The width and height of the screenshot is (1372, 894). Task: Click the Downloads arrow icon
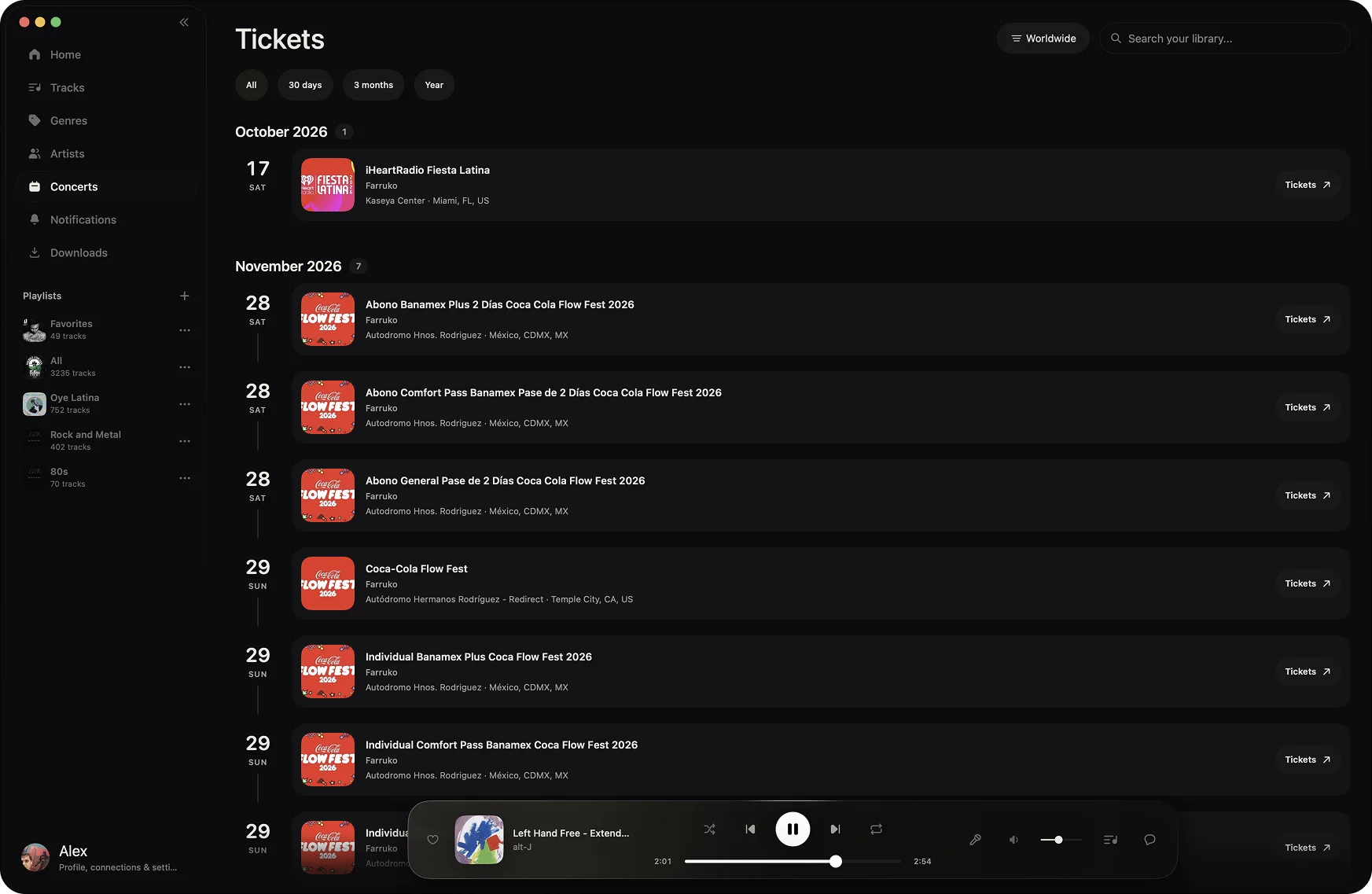click(35, 252)
